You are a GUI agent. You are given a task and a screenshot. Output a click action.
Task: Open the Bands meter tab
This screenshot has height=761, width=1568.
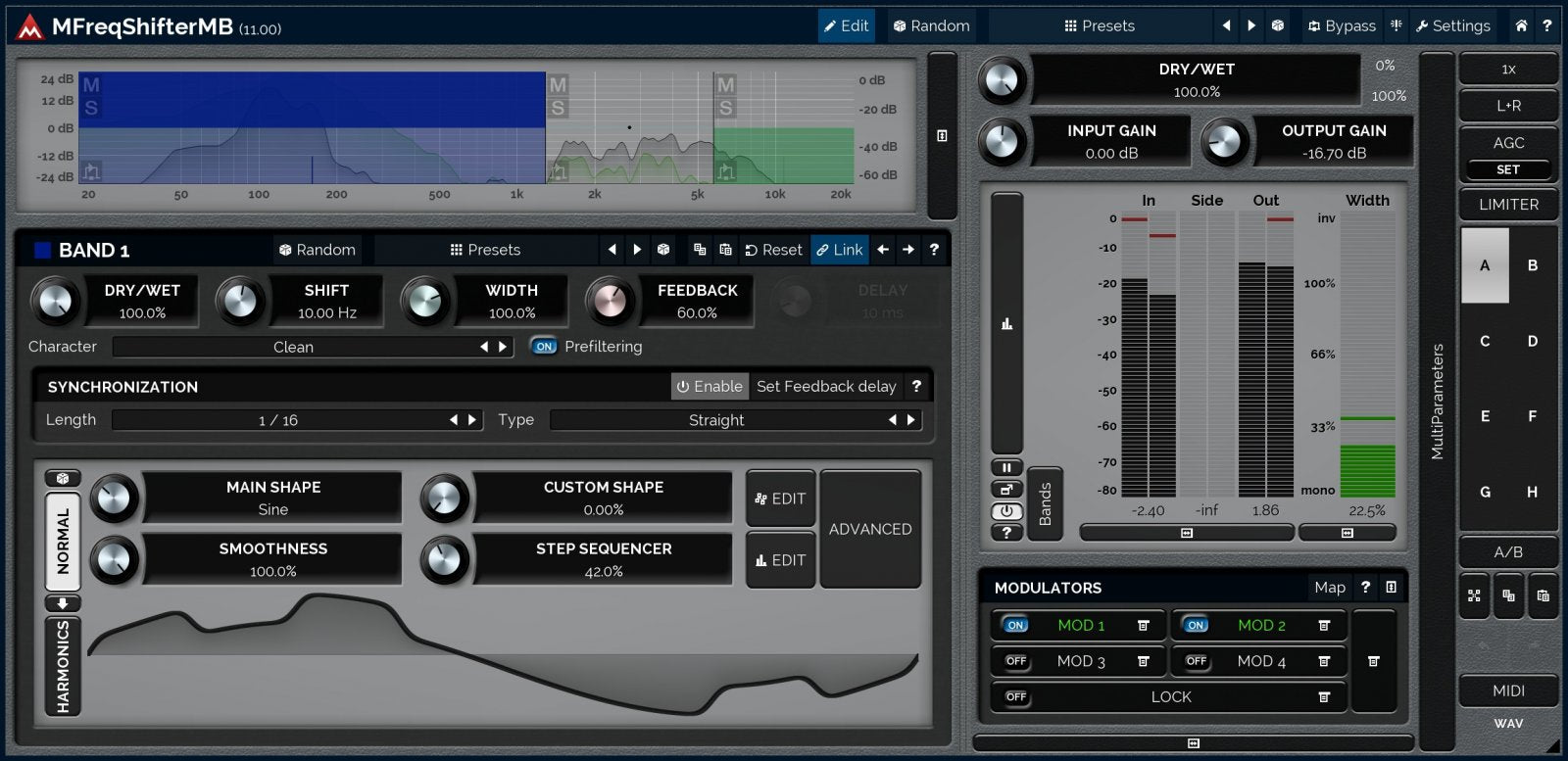(1045, 503)
